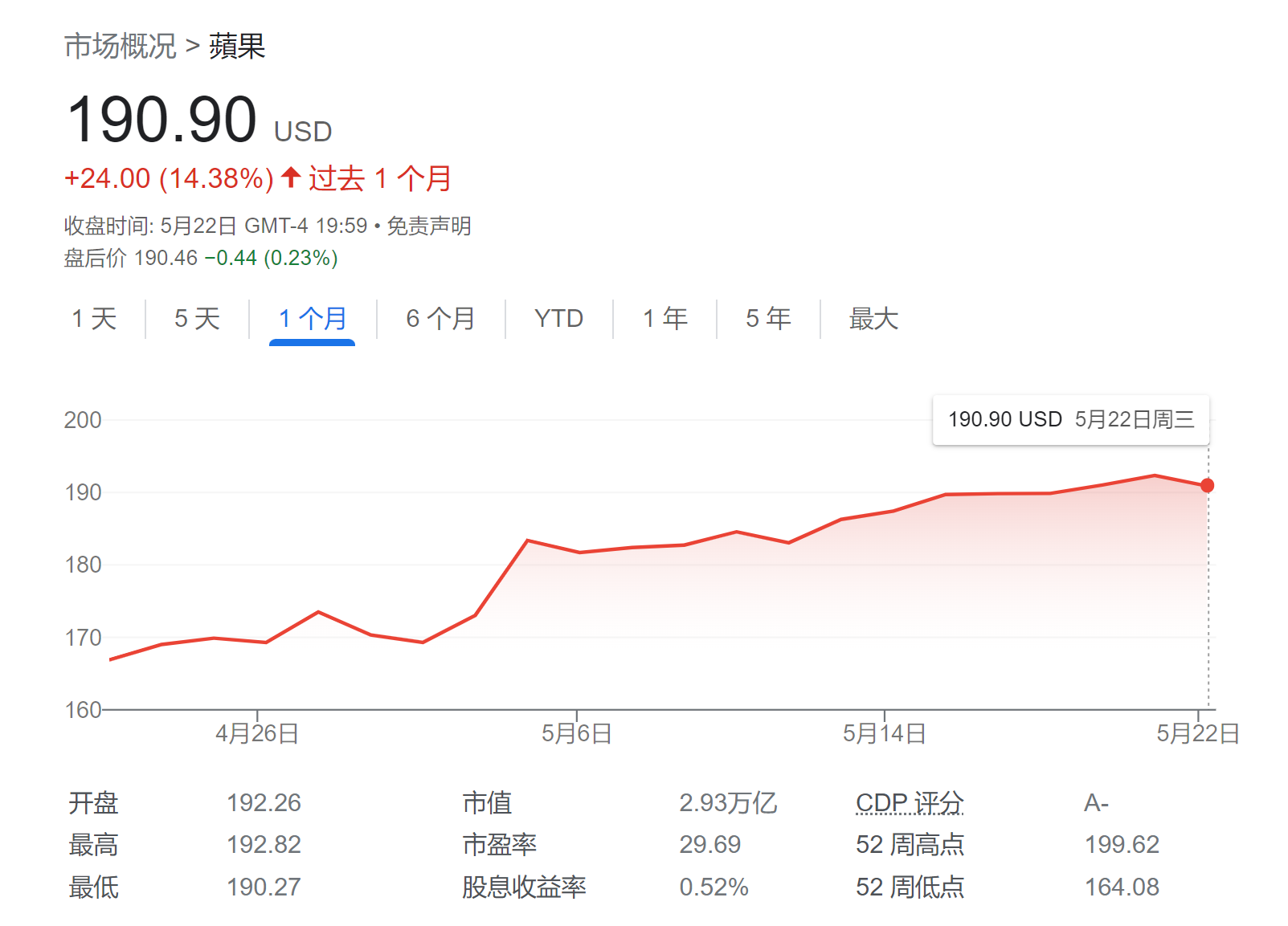Select the "5天" chart period

click(194, 319)
